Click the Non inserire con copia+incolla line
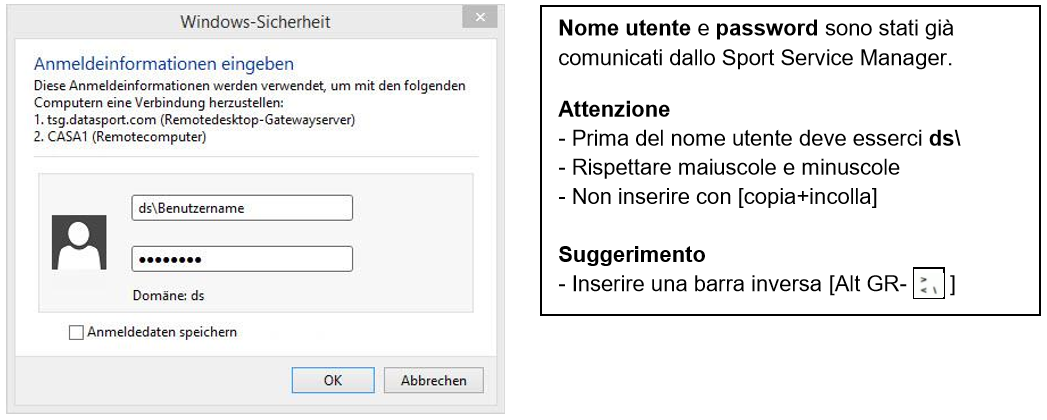This screenshot has height=420, width=1047. click(717, 196)
